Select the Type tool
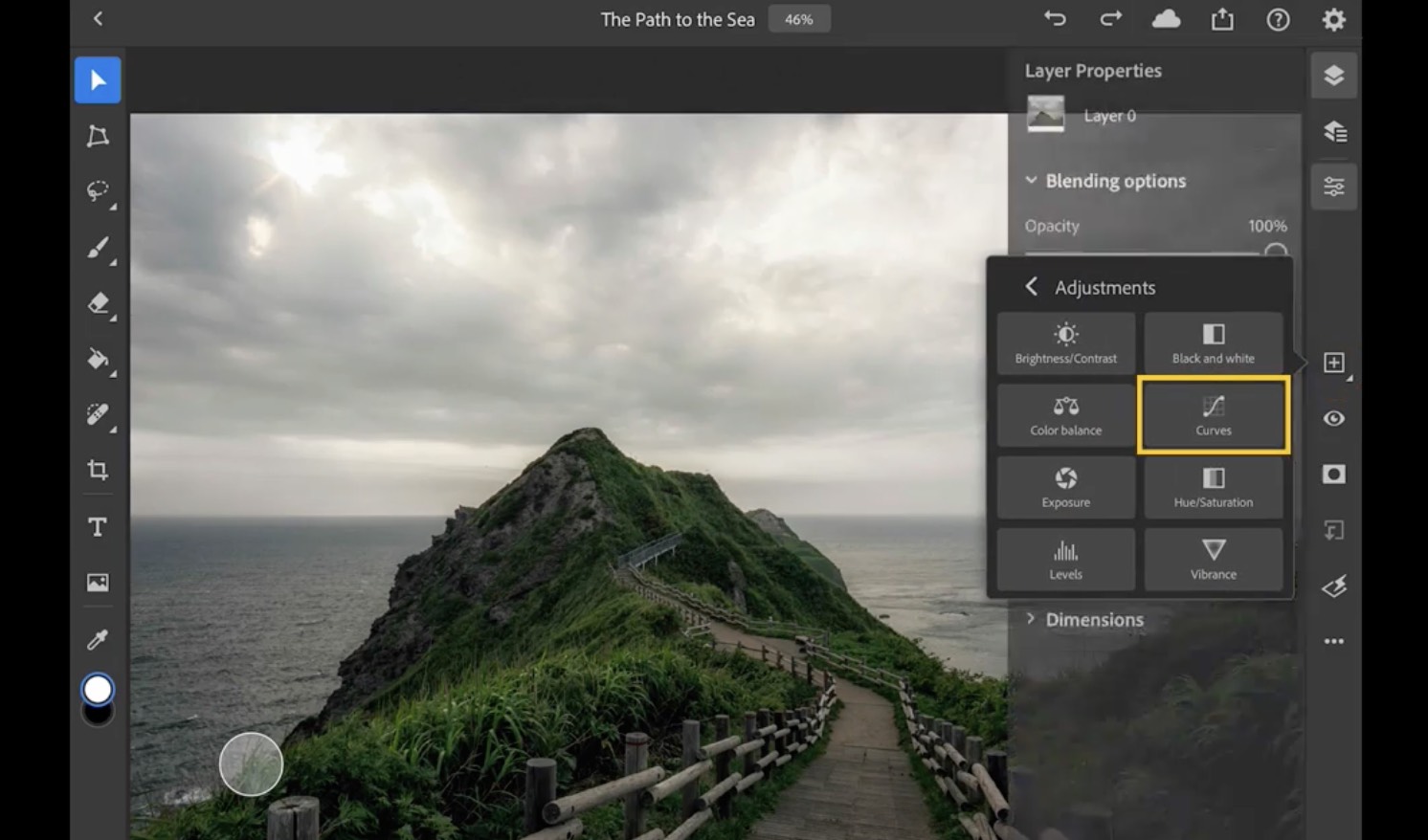 pyautogui.click(x=98, y=527)
